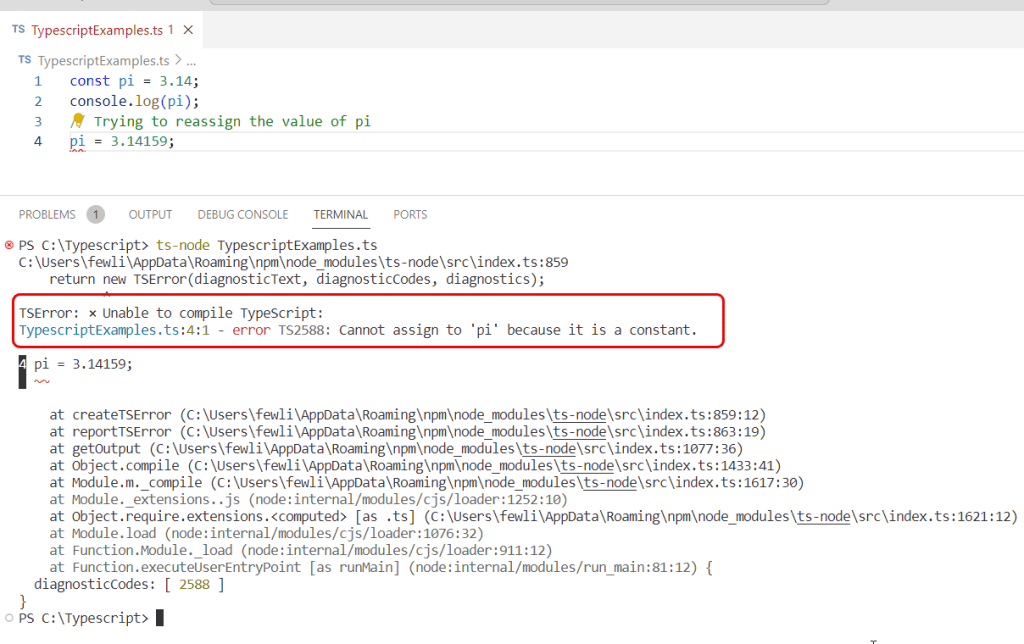Click the TS2588 error code text
This screenshot has height=644, width=1024.
302,330
